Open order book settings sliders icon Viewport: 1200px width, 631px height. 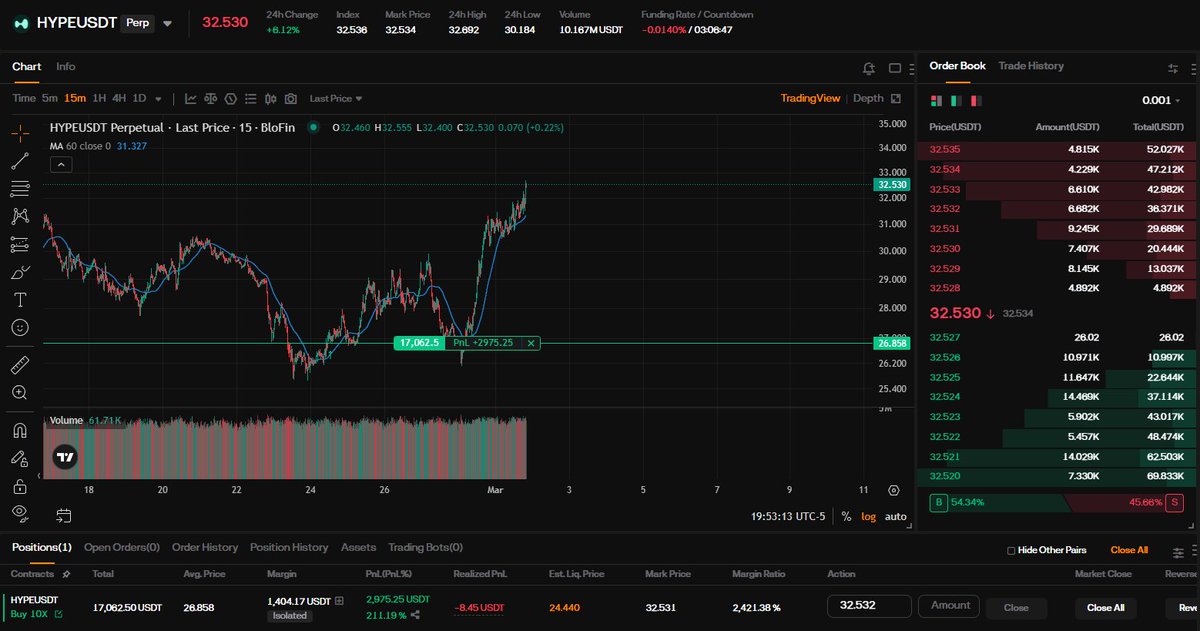tap(1173, 68)
